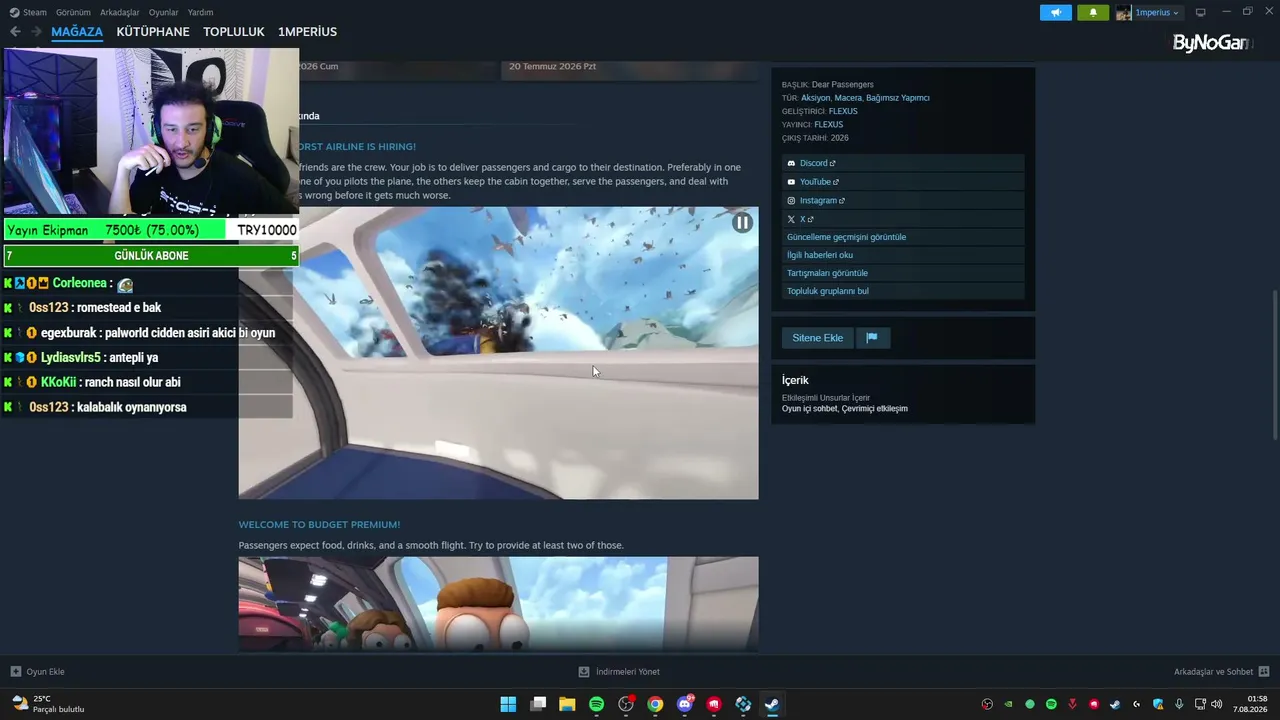Open File Explorer from the taskbar
The image size is (1280, 720).
coord(567,704)
